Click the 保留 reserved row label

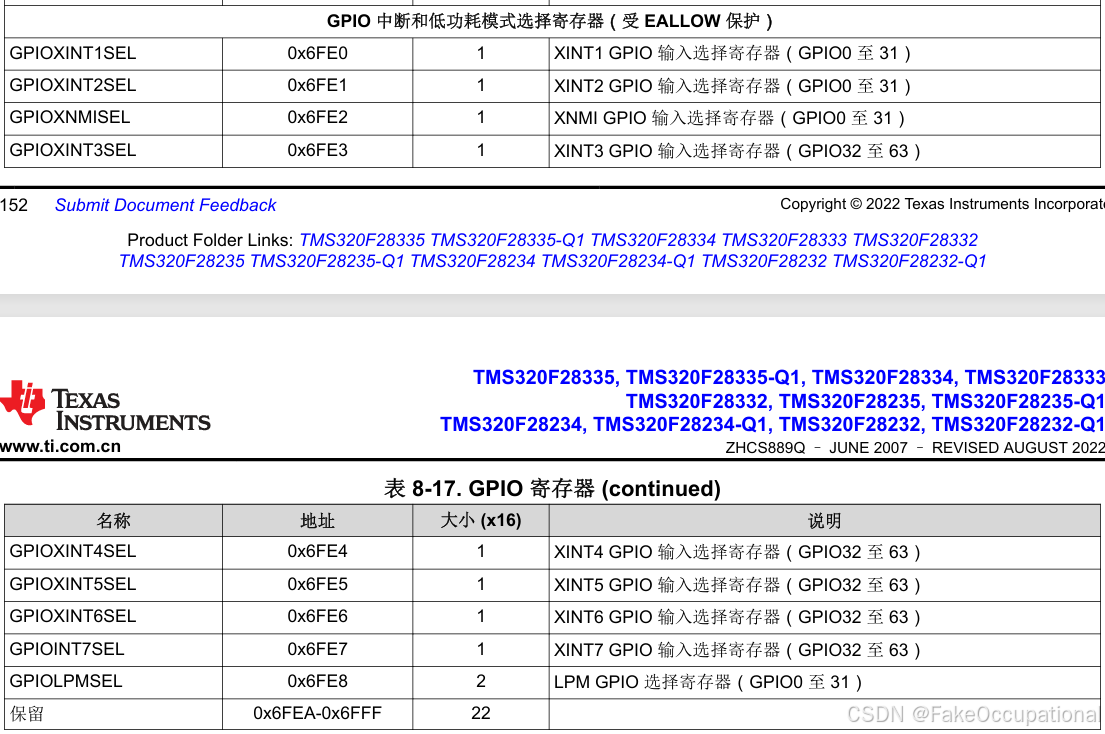click(27, 714)
